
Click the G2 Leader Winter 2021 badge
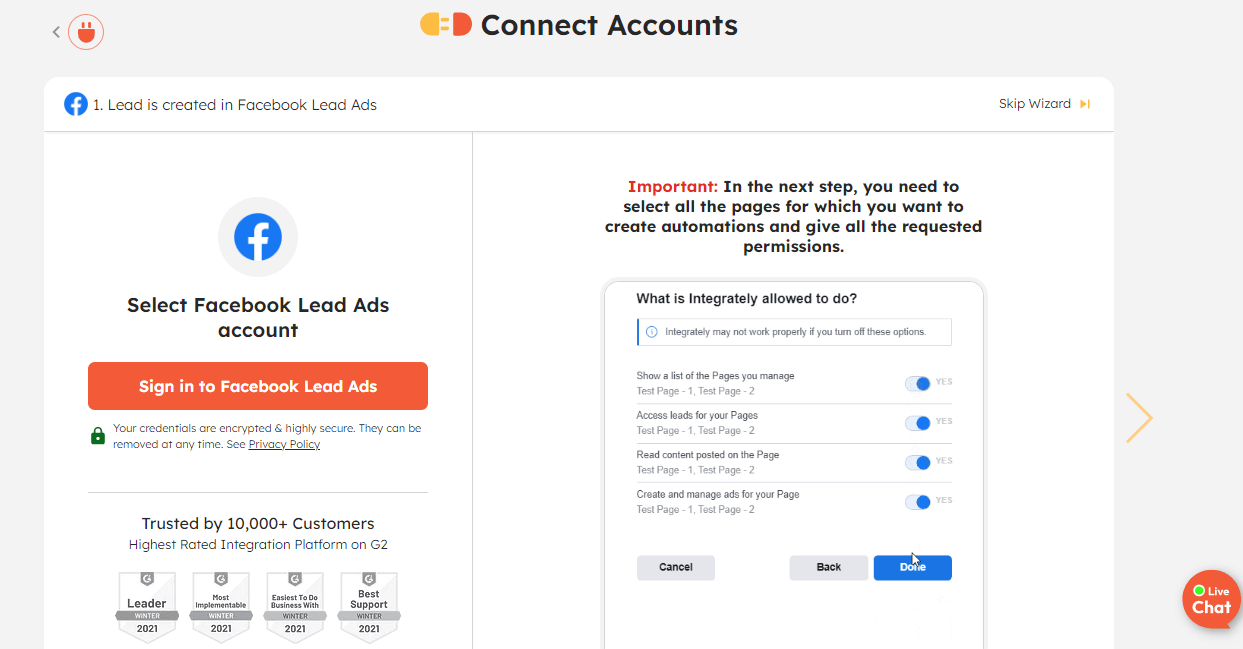pos(146,604)
